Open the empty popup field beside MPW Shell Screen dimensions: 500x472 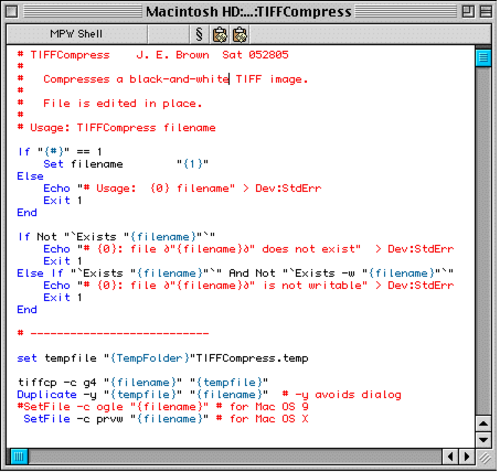tap(169, 34)
